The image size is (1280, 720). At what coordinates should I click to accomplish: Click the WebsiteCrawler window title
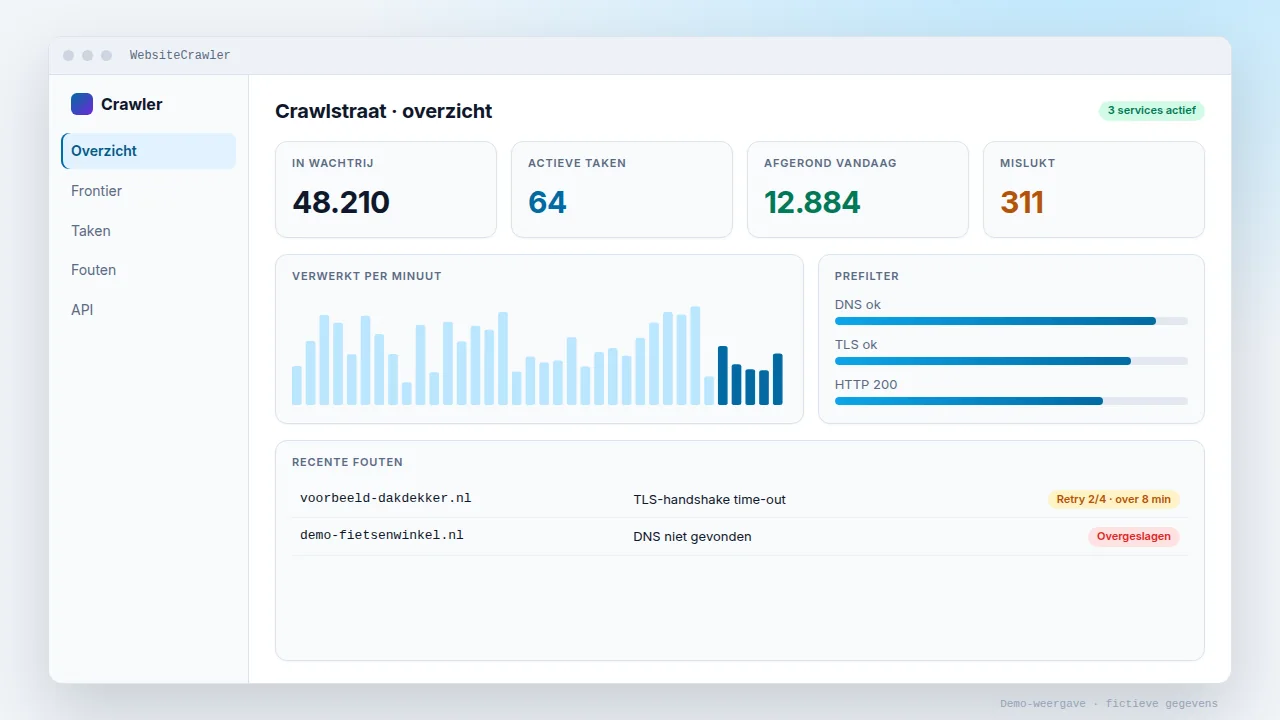pos(180,55)
